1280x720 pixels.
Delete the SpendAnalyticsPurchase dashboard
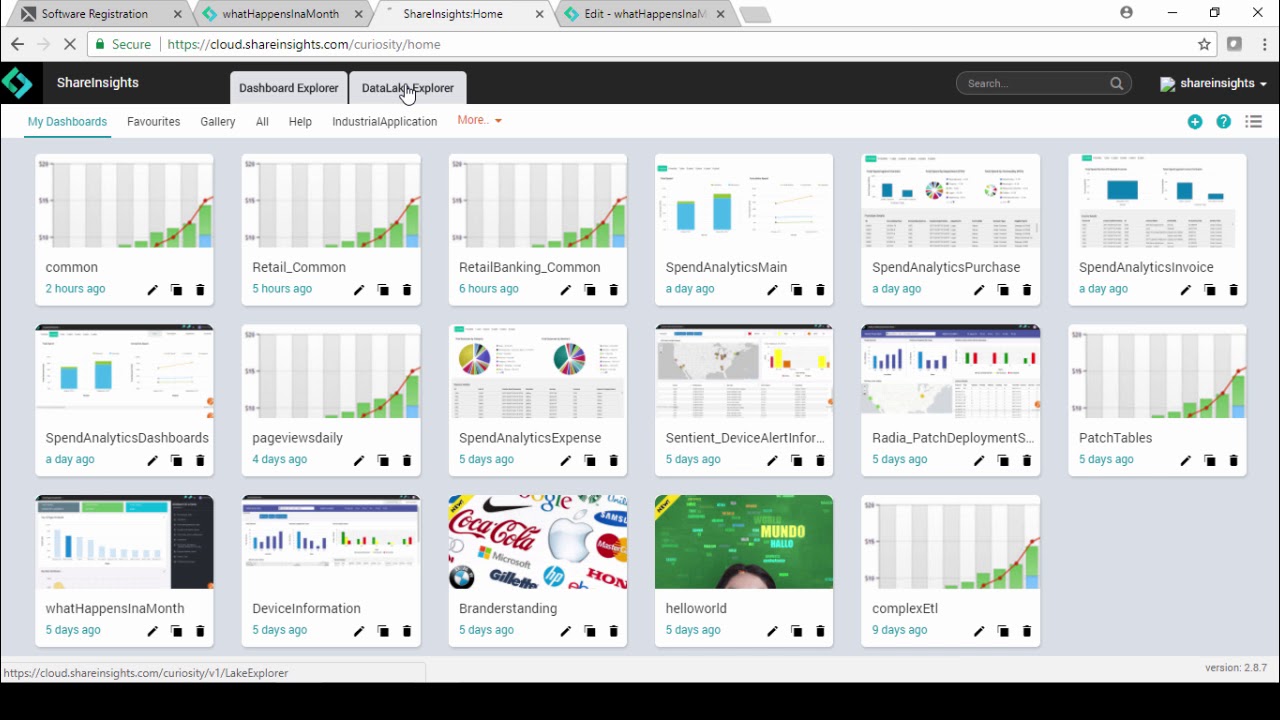pyautogui.click(x=1027, y=290)
